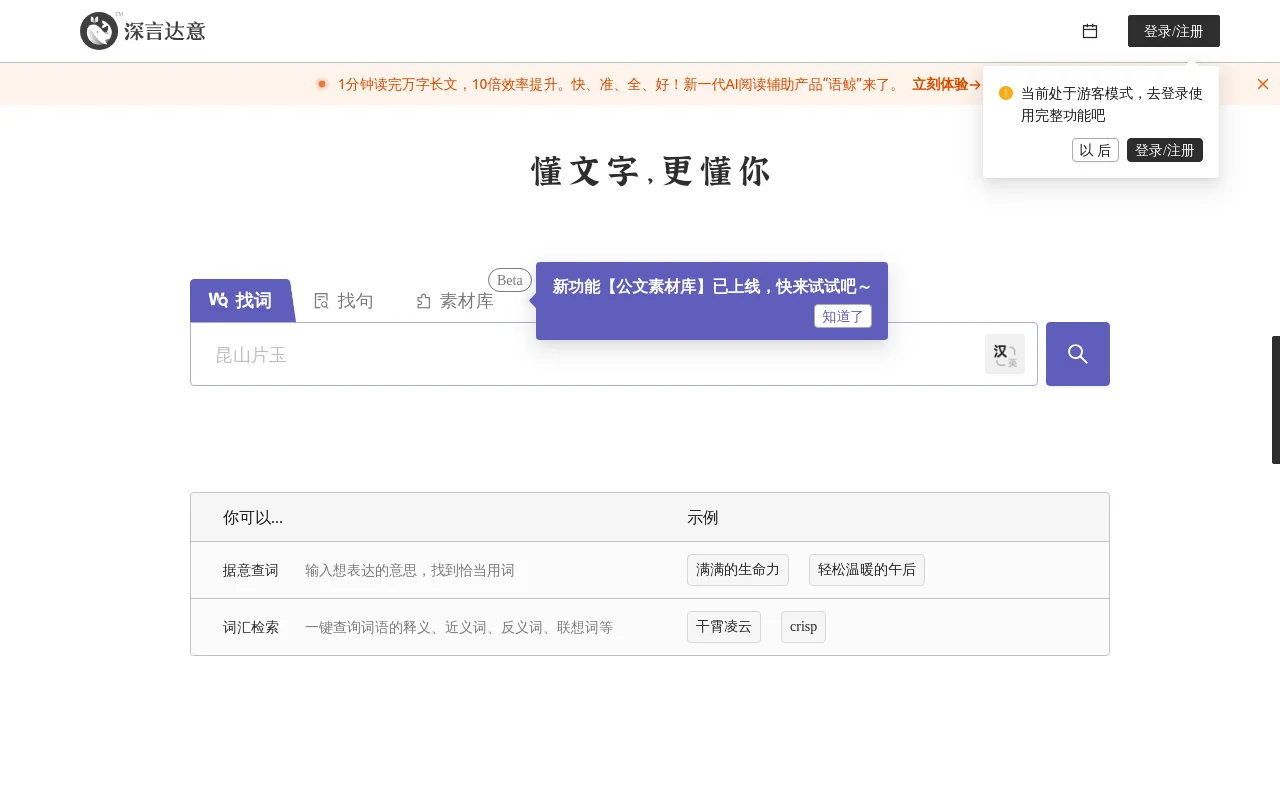Click the 登录/注册 button in the header

click(1174, 31)
